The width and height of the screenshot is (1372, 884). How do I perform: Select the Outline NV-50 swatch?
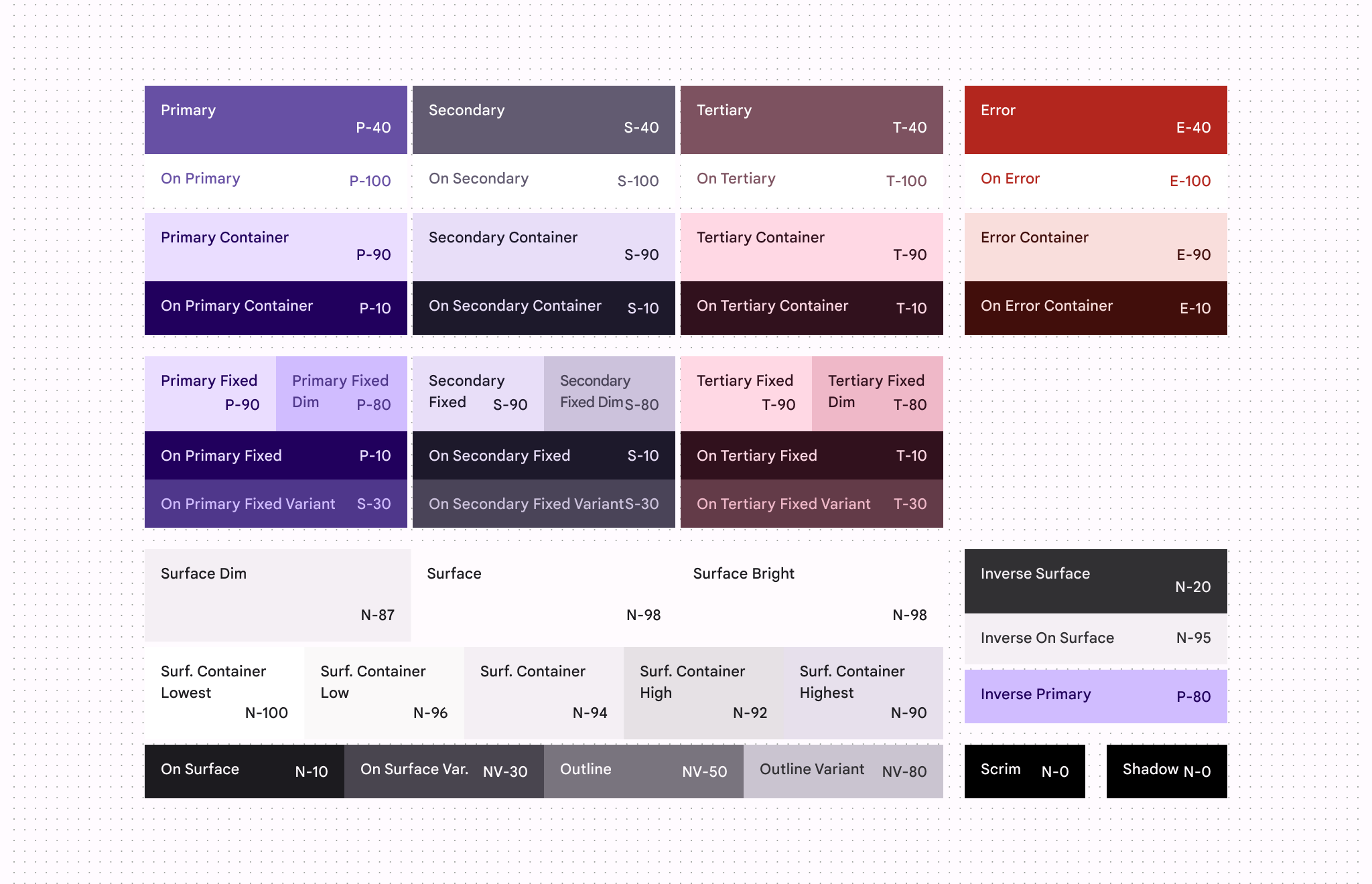[x=643, y=771]
